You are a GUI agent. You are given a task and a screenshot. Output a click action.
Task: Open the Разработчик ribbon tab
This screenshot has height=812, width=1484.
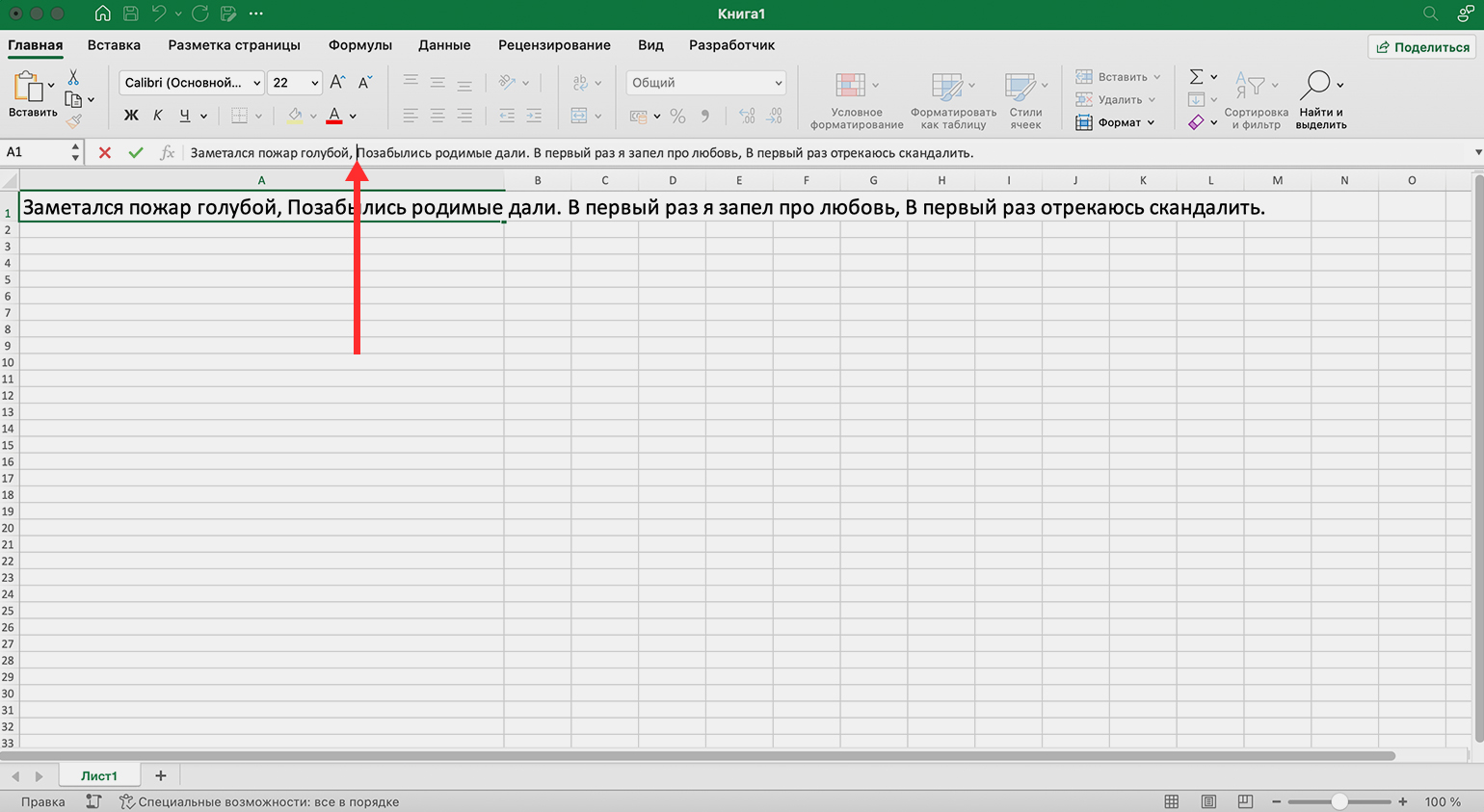tap(731, 45)
